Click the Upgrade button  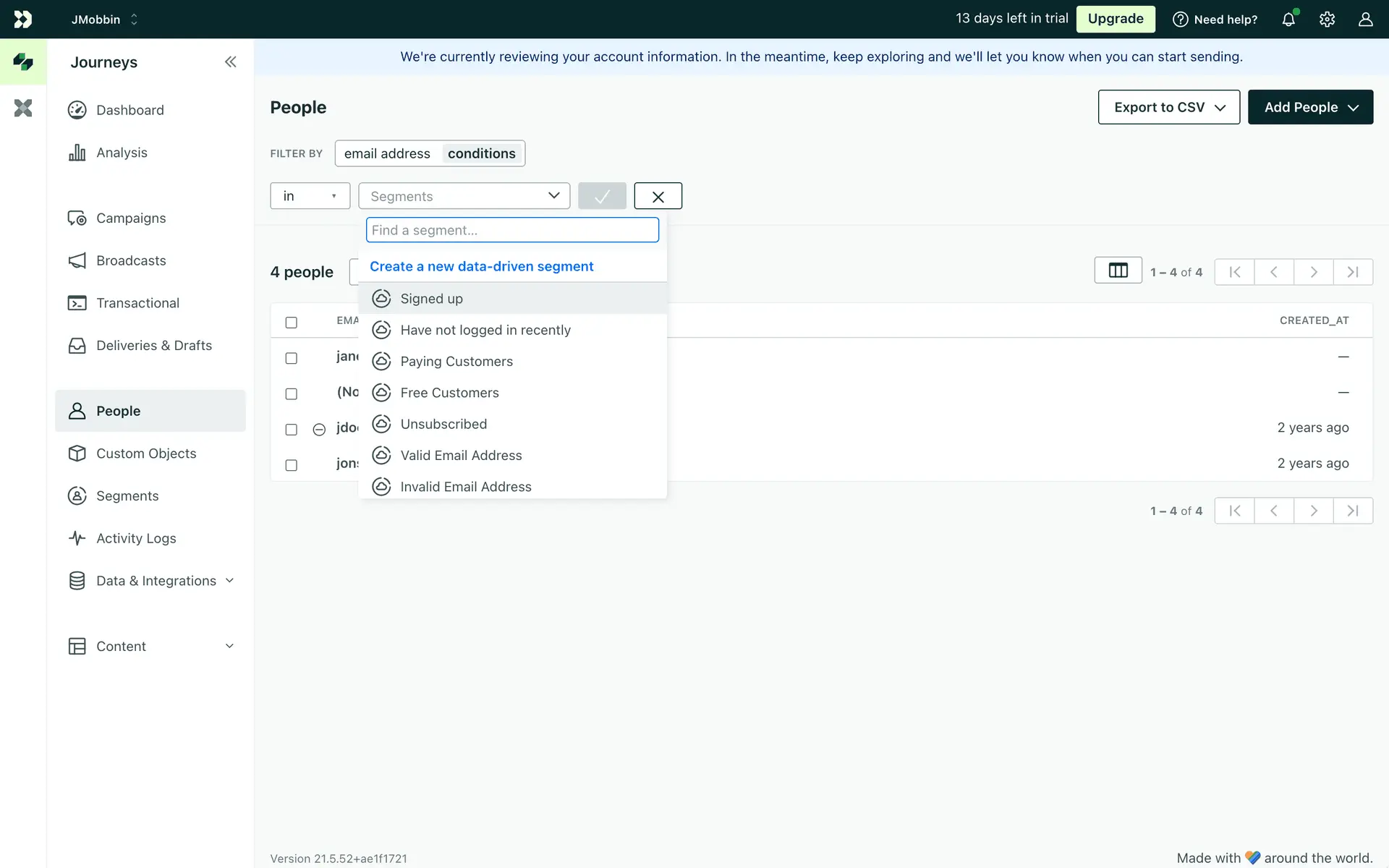pyautogui.click(x=1115, y=19)
